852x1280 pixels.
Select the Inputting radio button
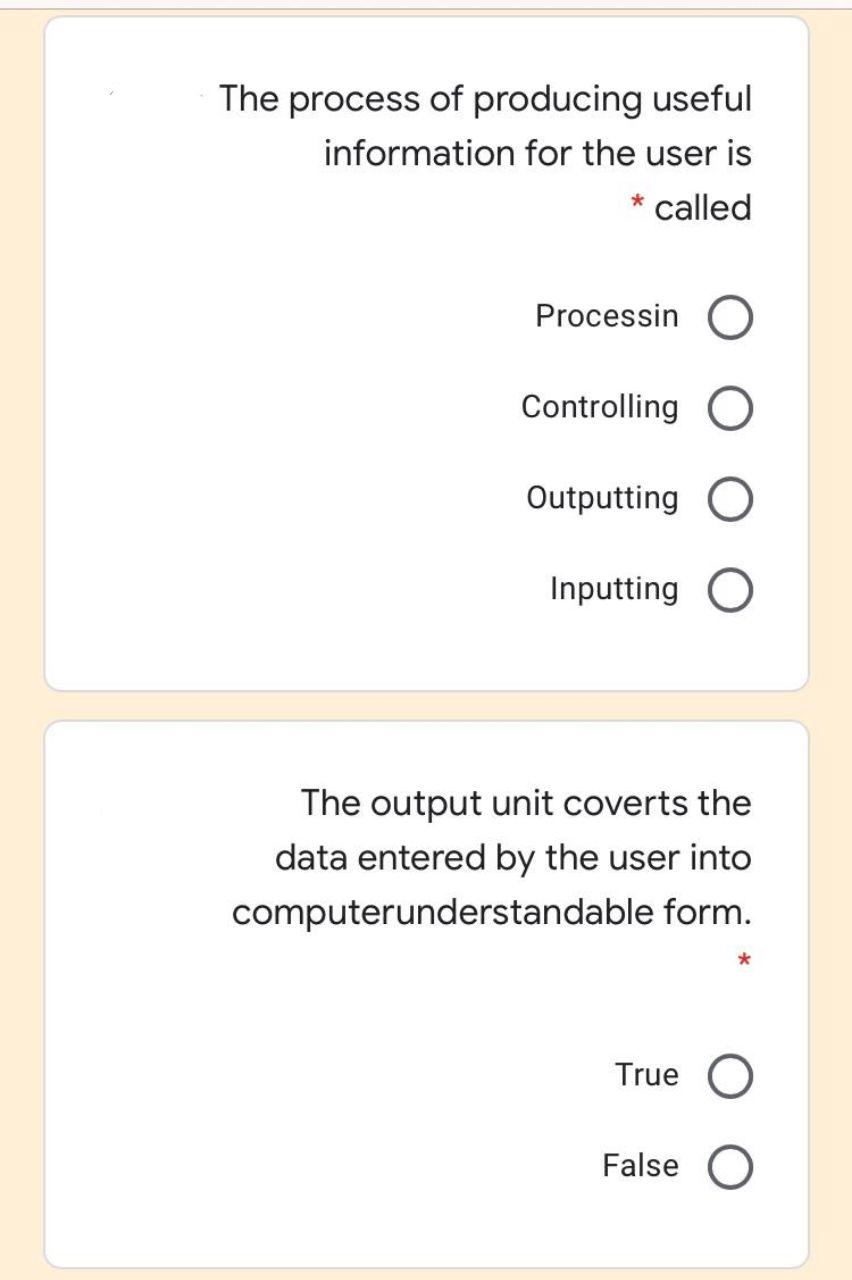pos(728,589)
